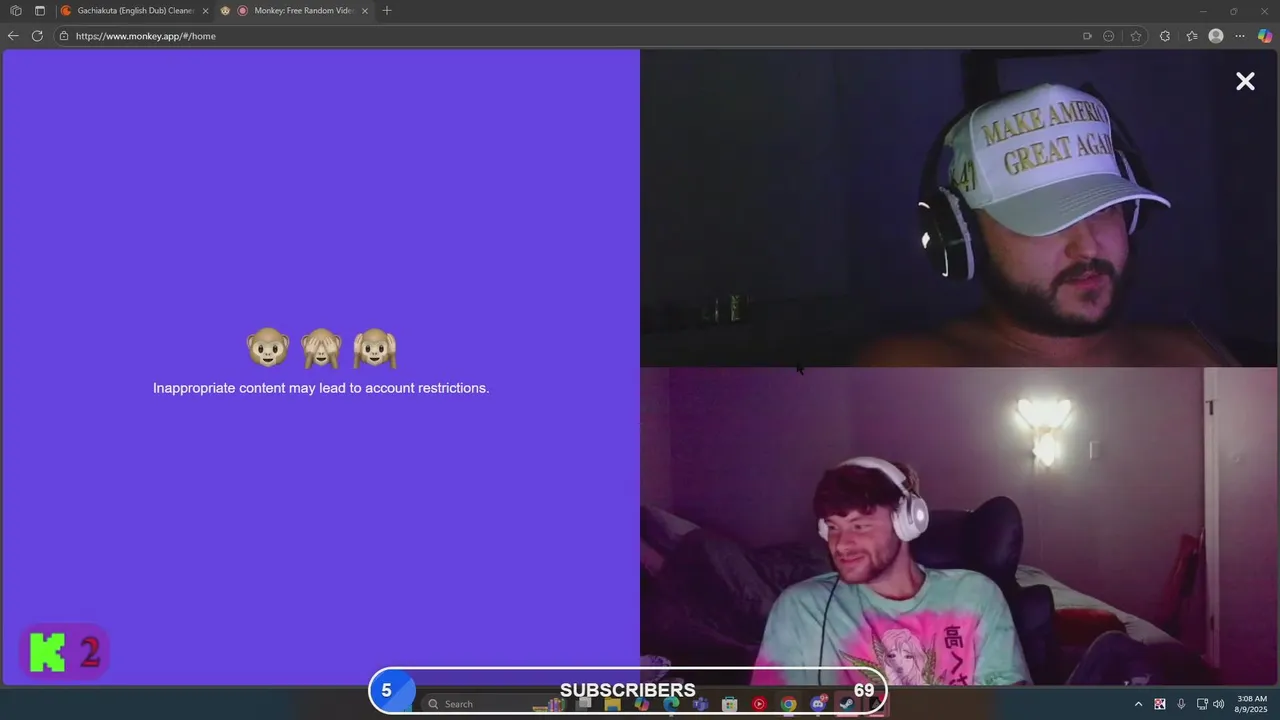Open File Explorer from the taskbar
Screen dimensions: 1280x720
pyautogui.click(x=612, y=704)
